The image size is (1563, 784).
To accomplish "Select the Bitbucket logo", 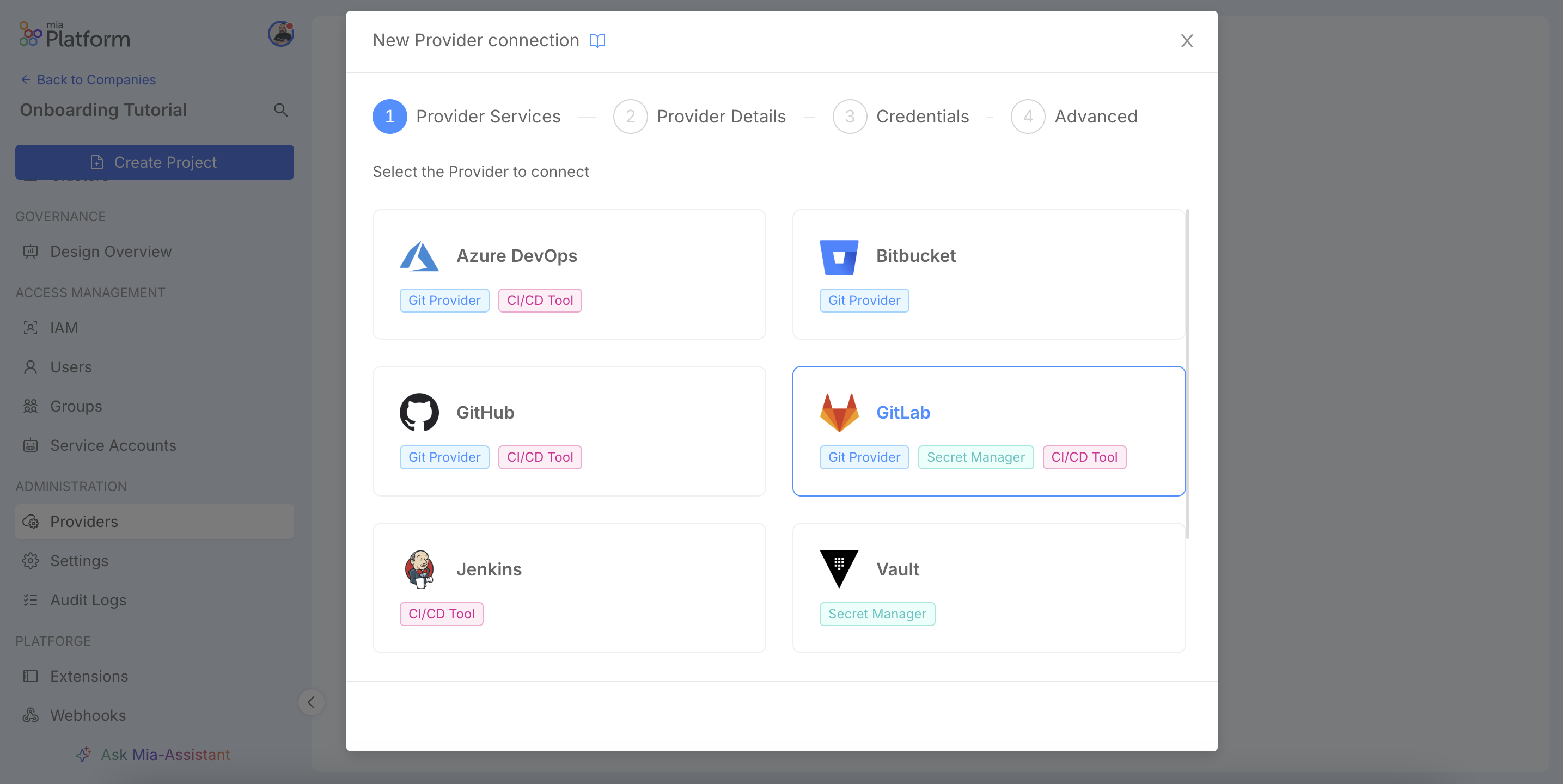I will 839,258.
